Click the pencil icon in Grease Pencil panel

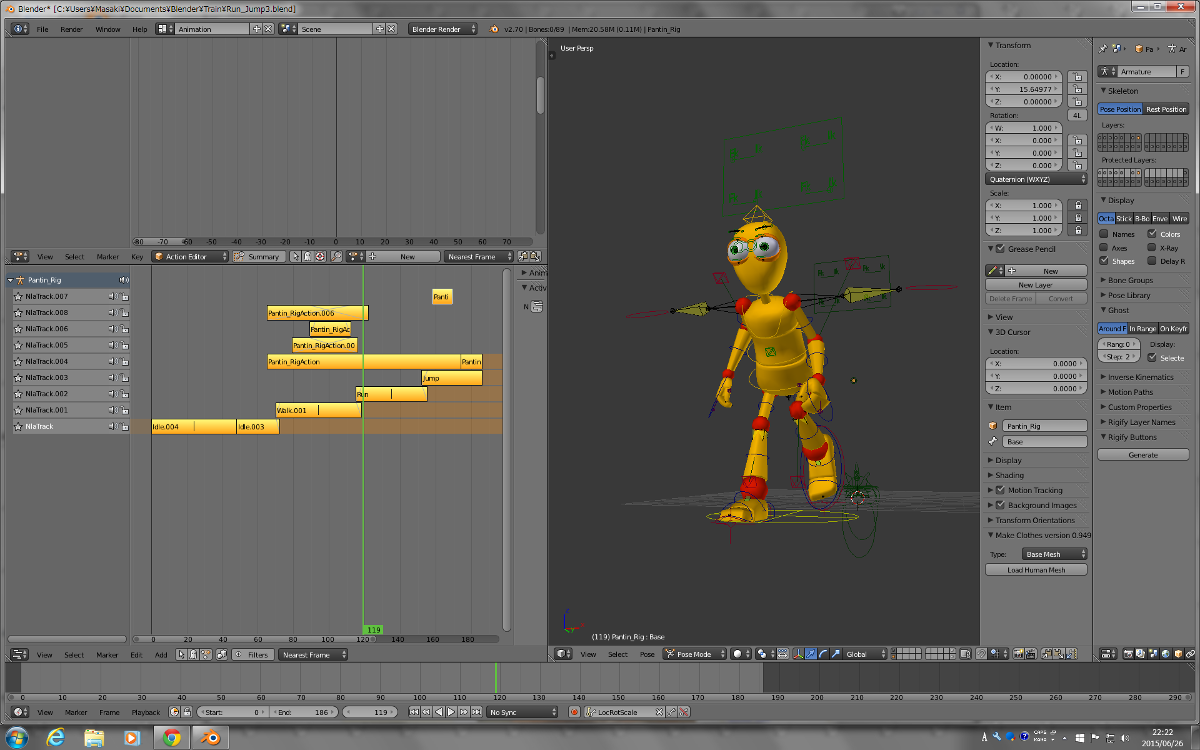[994, 271]
